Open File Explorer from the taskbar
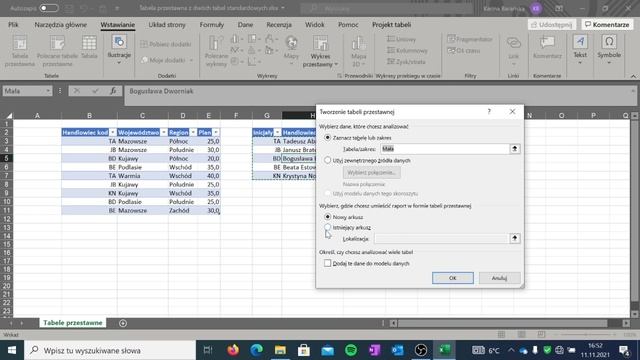Screen dimensions: 640x360 coord(280,350)
